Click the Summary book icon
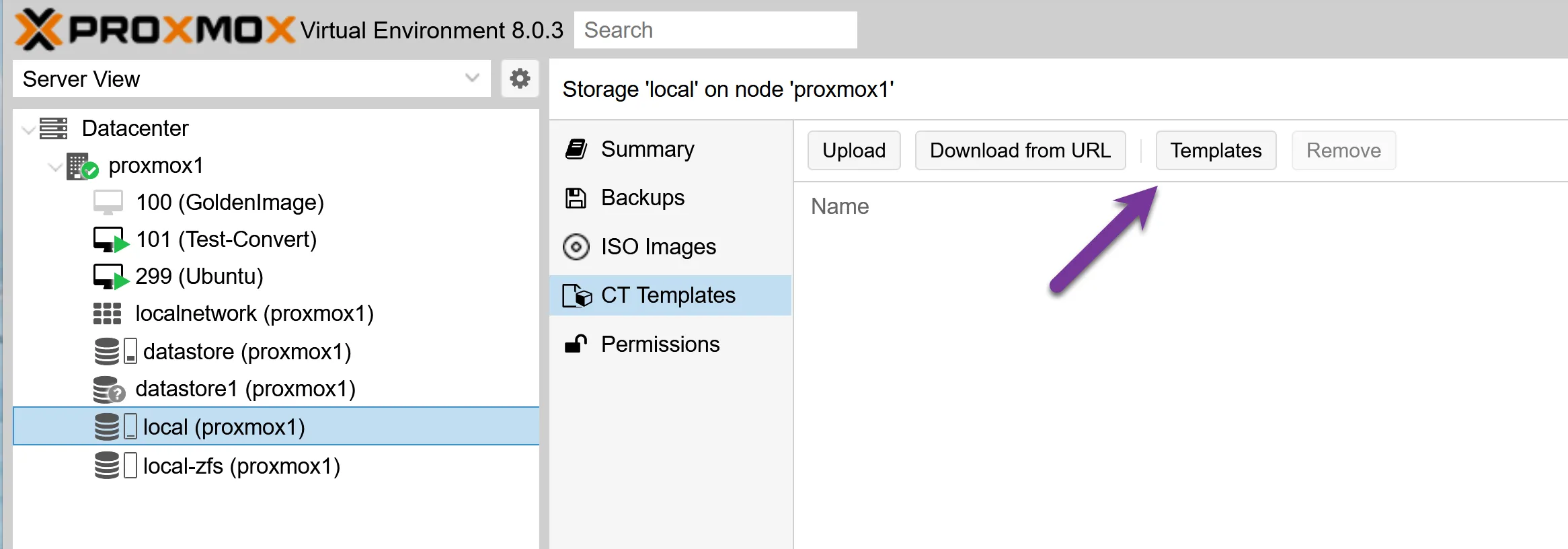Viewport: 1568px width, 549px height. [x=577, y=149]
